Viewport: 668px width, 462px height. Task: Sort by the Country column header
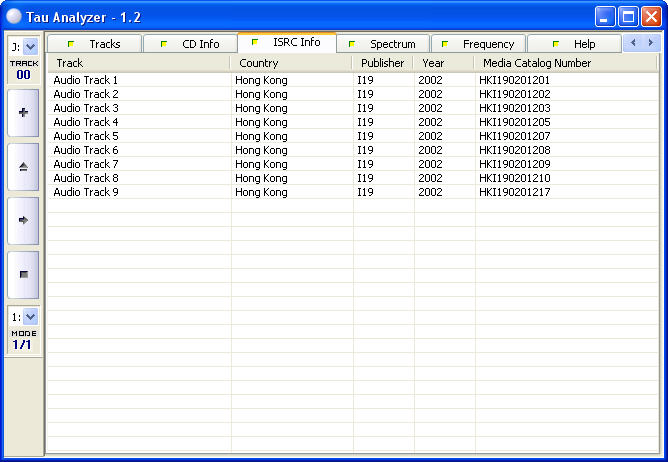pyautogui.click(x=290, y=63)
